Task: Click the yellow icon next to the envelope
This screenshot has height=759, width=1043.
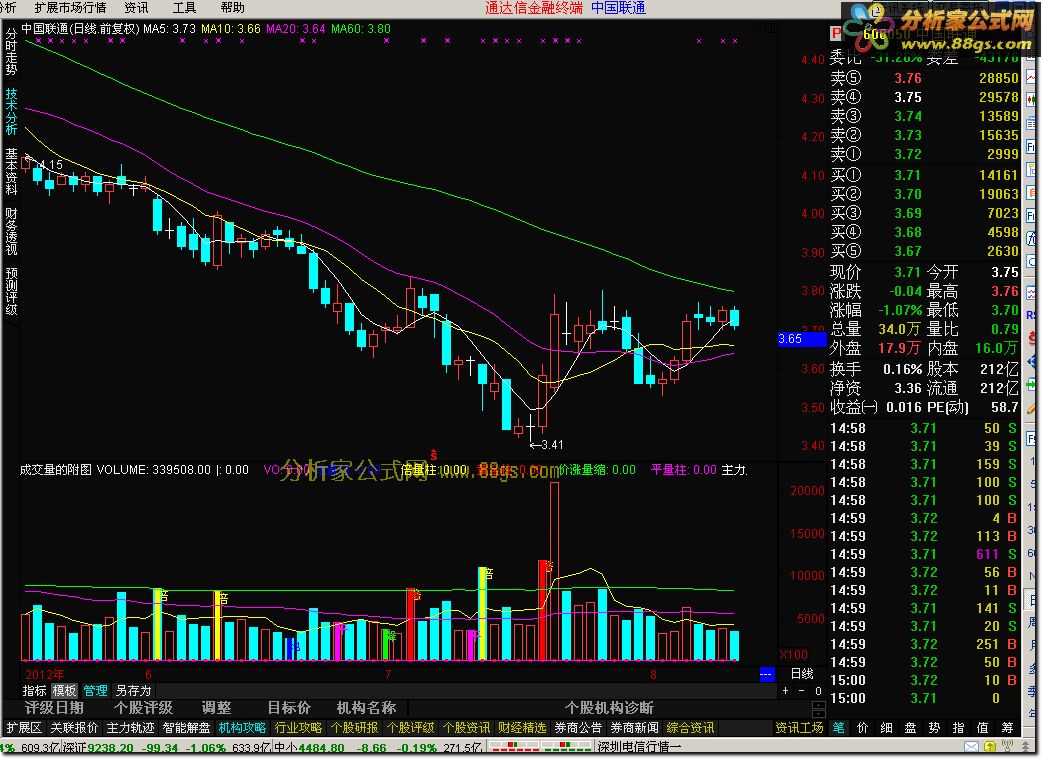Action: (990, 747)
